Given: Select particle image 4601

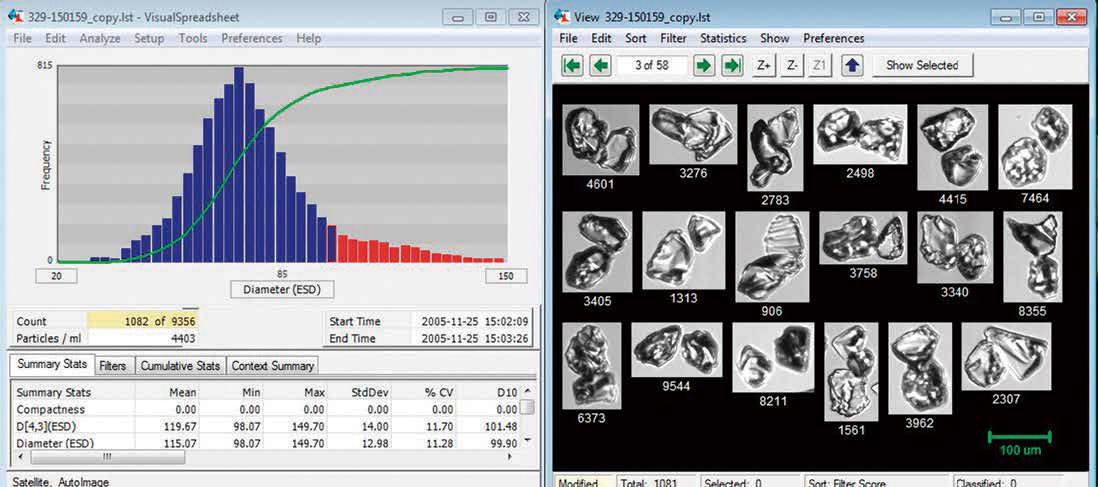Looking at the screenshot, I should (600, 141).
